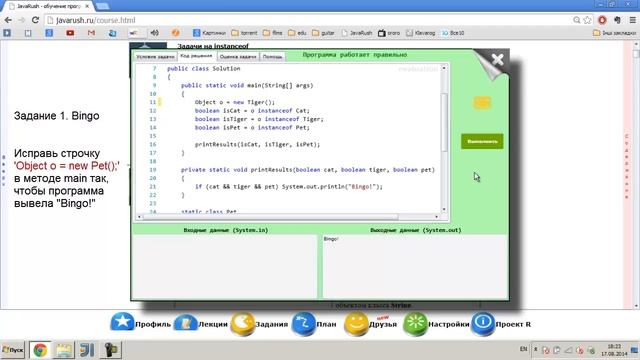The width and height of the screenshot is (640, 360).
Task: Switch to the Условие задачи tab
Action: coord(155,57)
